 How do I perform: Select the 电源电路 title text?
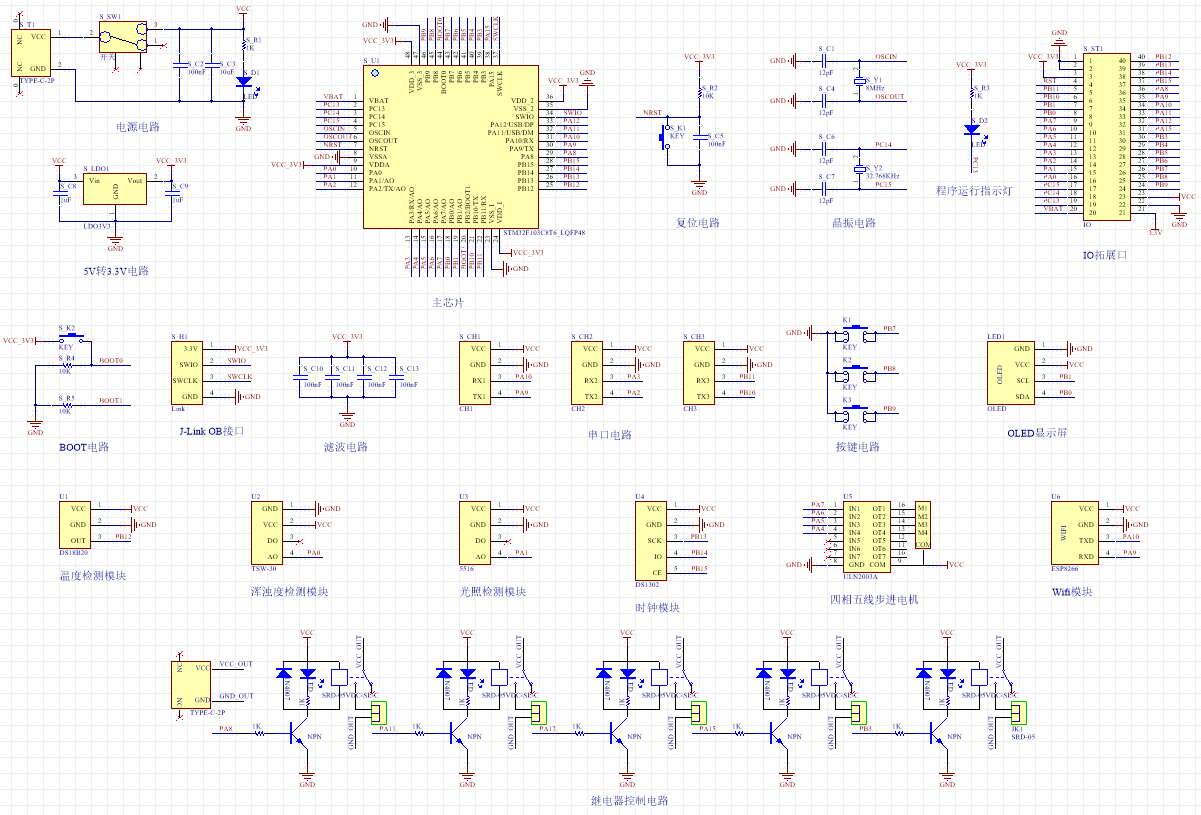click(x=138, y=127)
